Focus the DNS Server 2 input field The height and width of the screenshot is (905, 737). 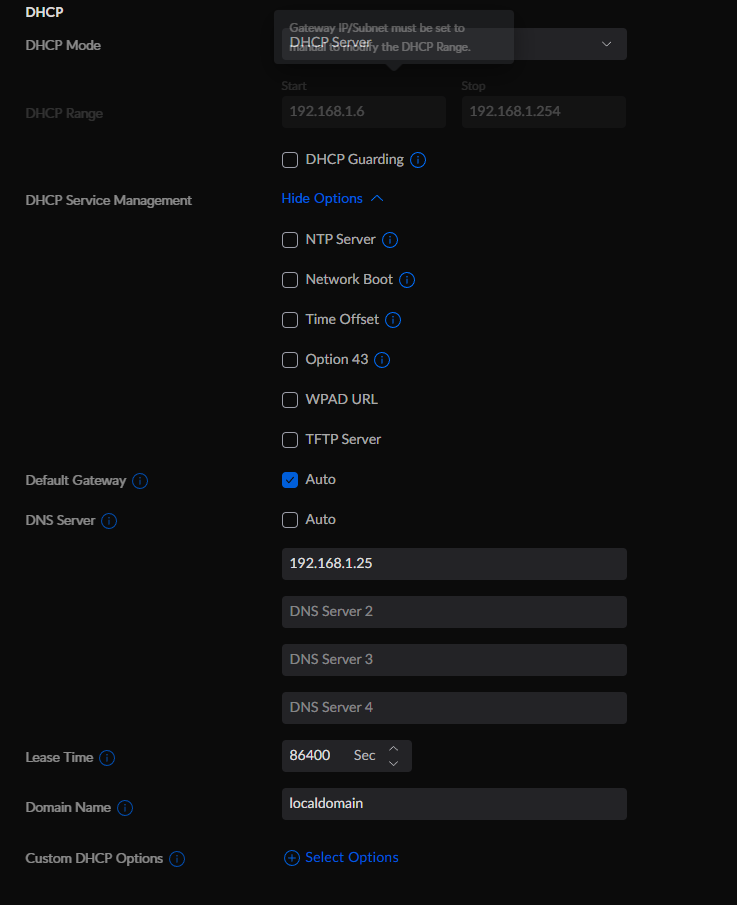click(454, 612)
